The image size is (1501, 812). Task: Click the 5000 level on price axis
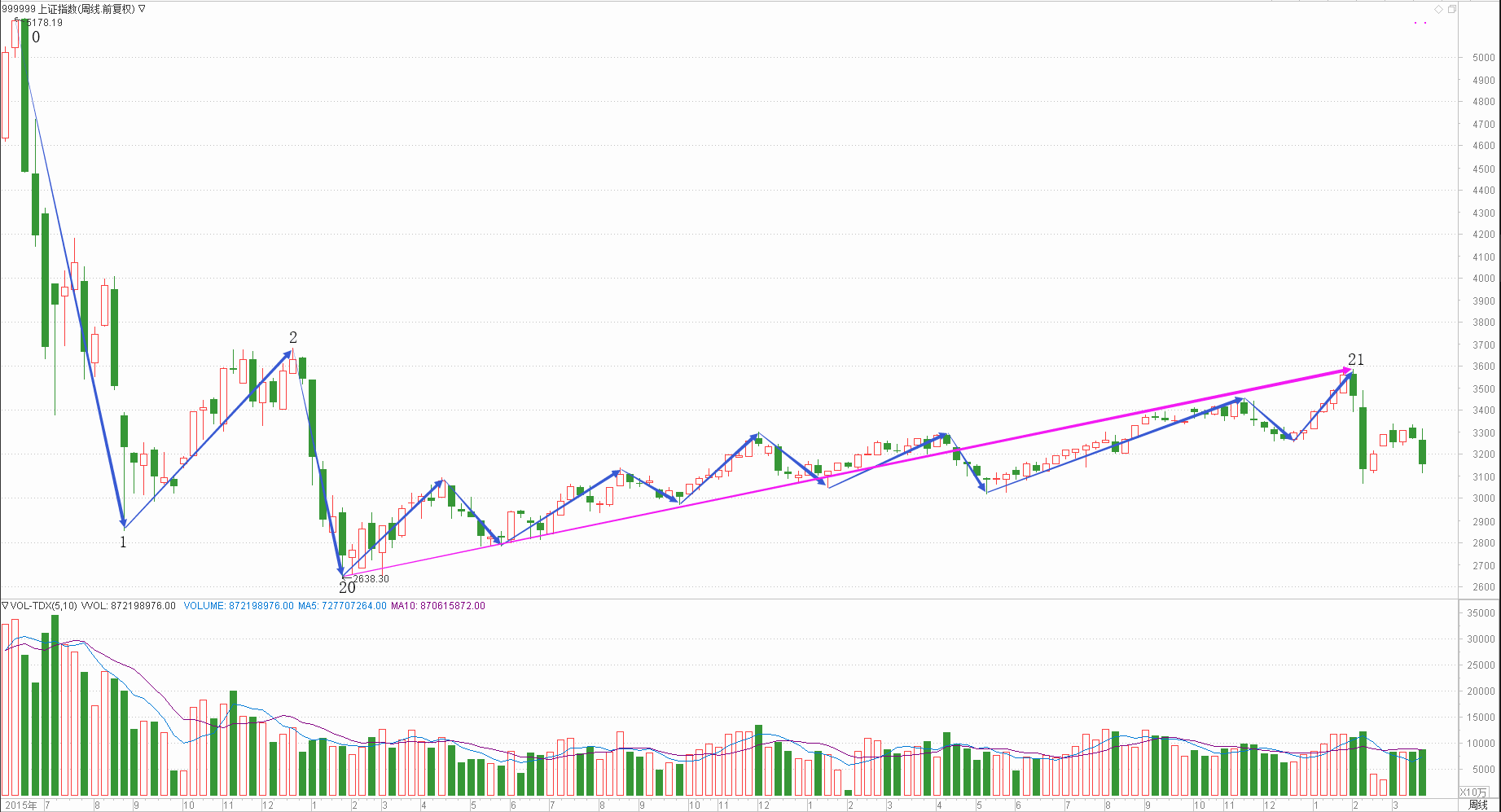click(1483, 58)
